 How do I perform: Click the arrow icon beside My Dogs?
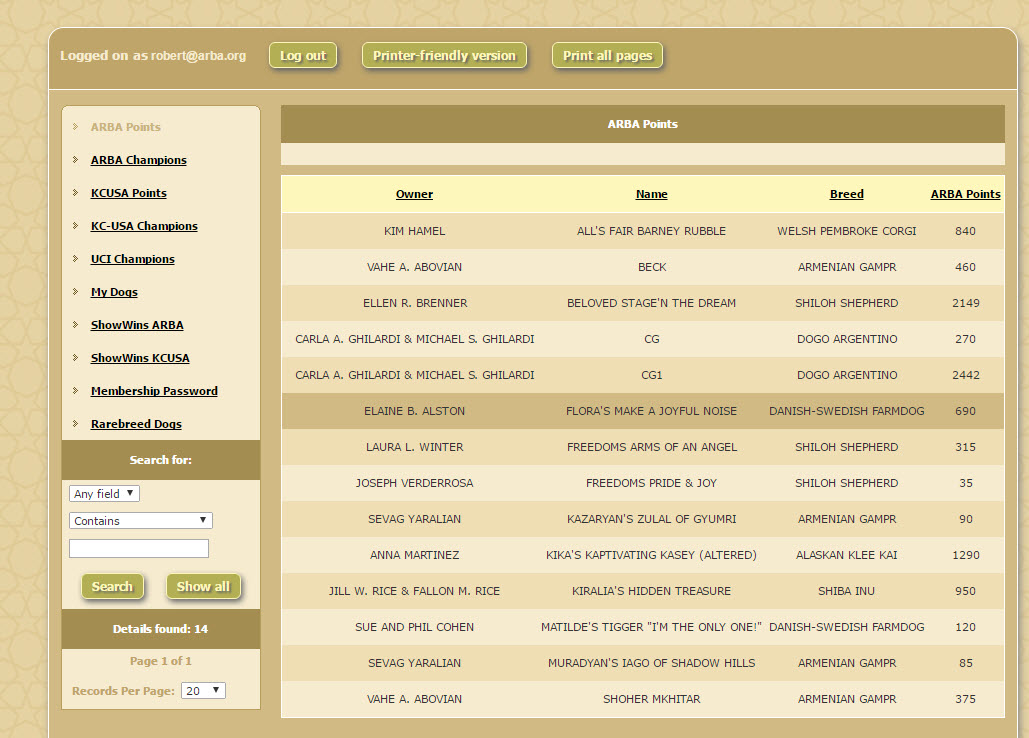point(76,292)
